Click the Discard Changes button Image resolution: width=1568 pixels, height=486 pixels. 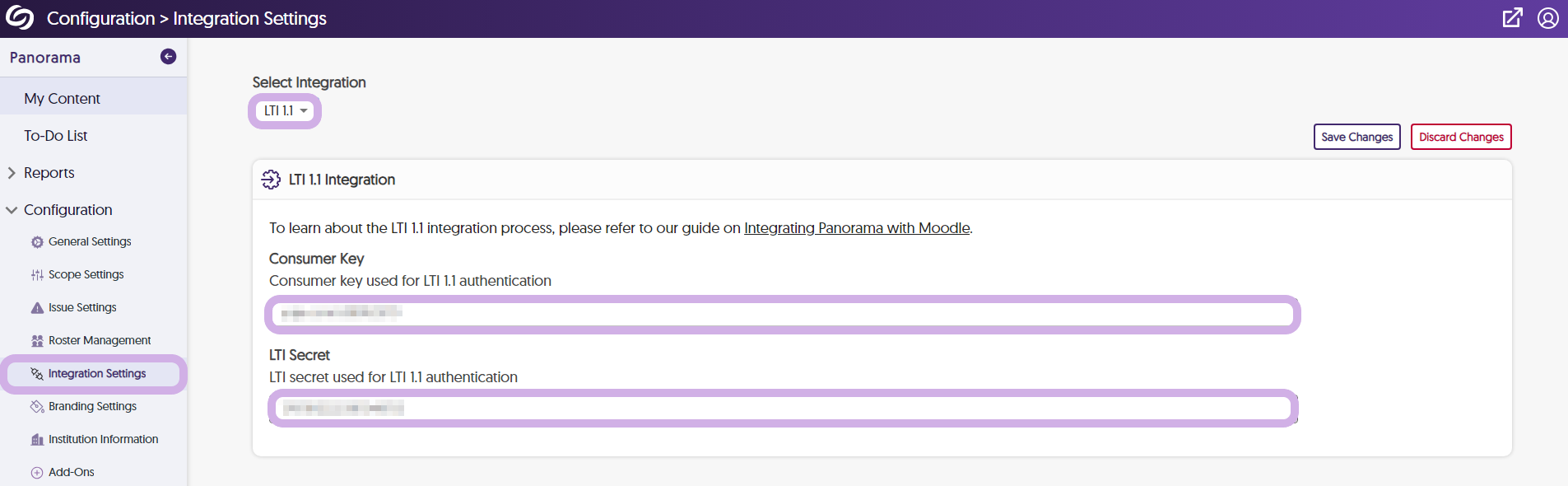(1461, 137)
